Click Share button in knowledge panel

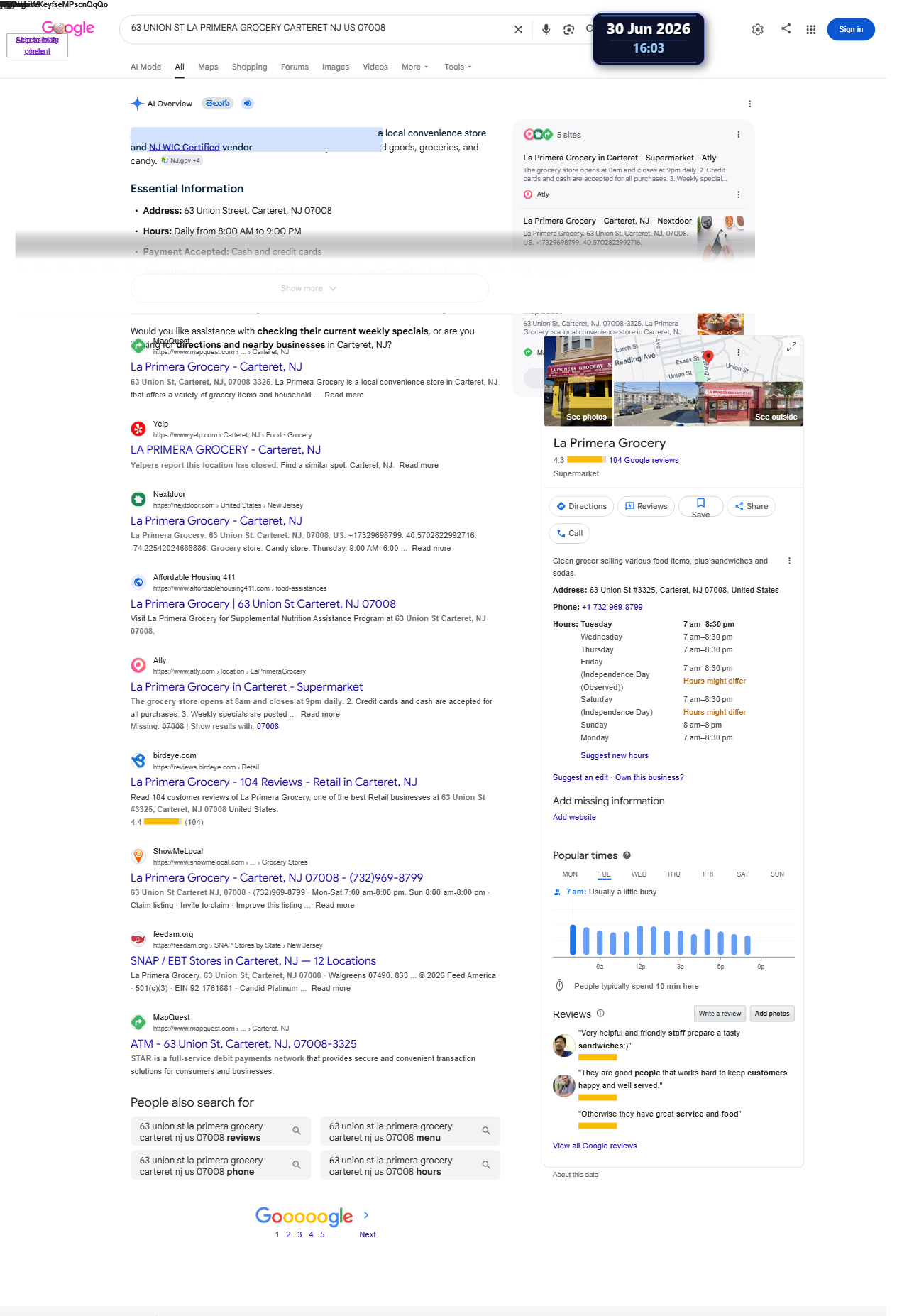tap(751, 506)
